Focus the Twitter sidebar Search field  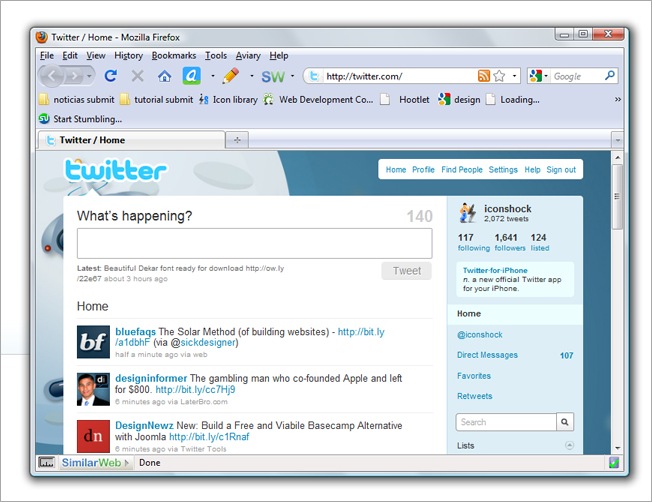pyautogui.click(x=506, y=422)
